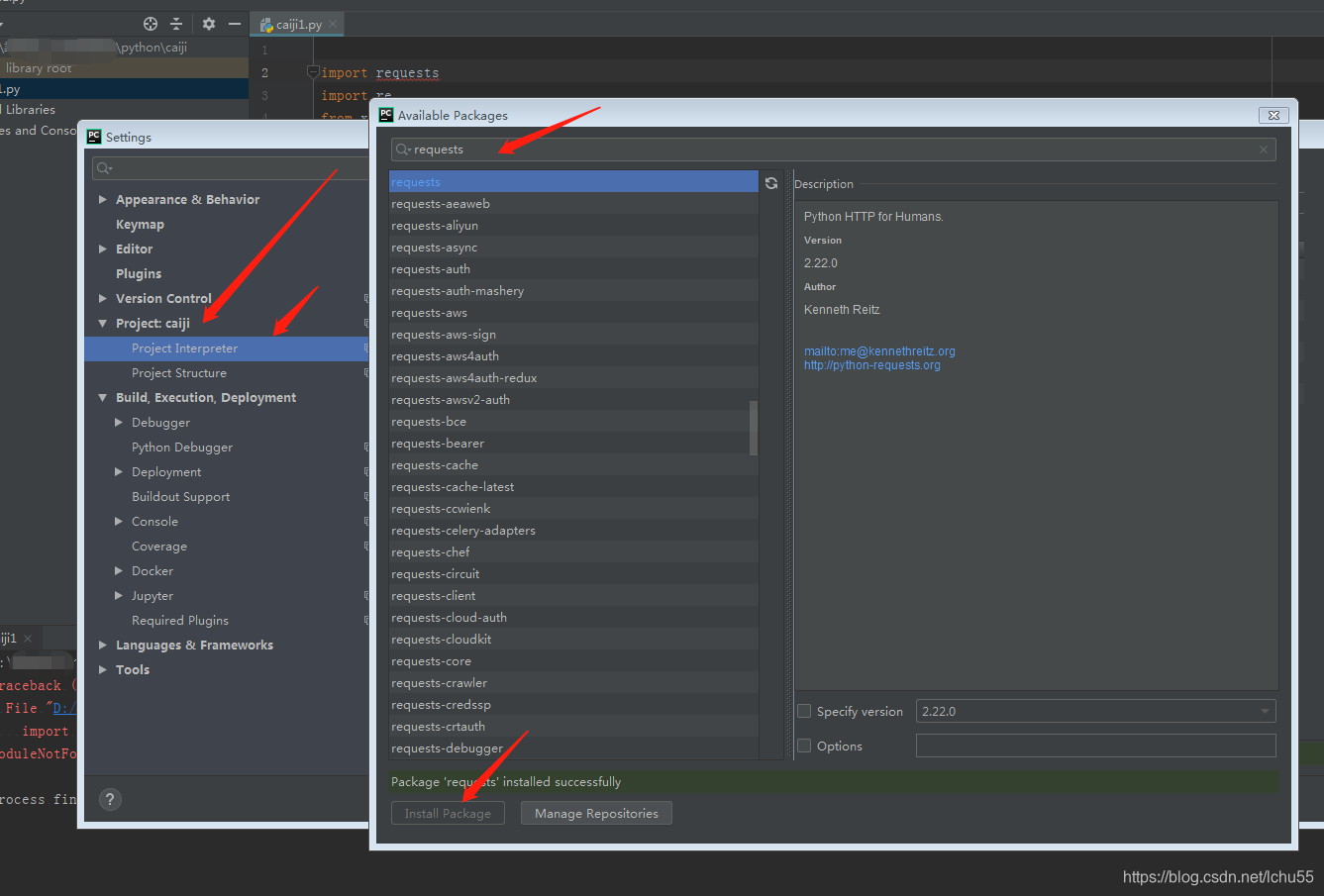The image size is (1324, 896).
Task: Click the Manage Repositories button
Action: coord(596,813)
